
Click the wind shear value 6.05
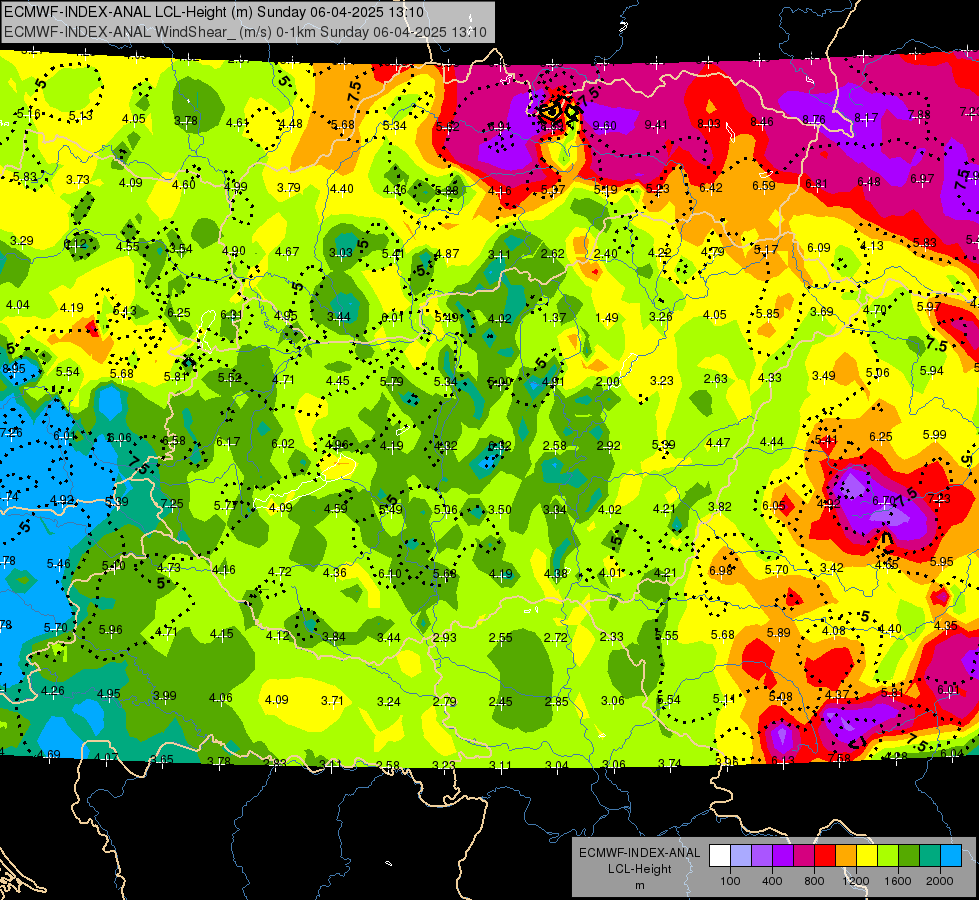coord(774,505)
